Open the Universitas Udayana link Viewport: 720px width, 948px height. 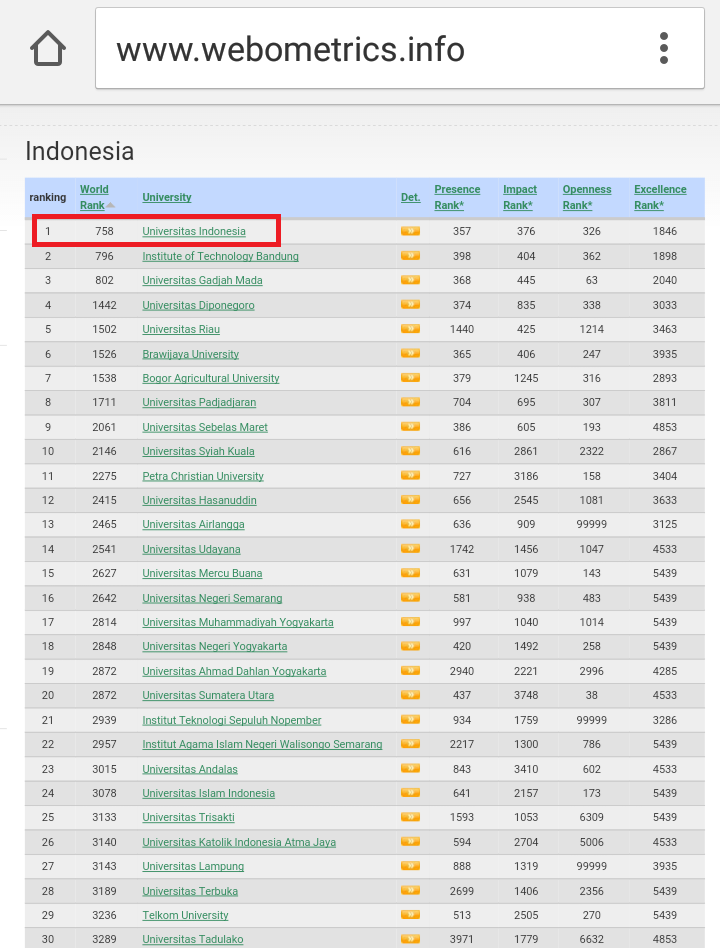[192, 549]
